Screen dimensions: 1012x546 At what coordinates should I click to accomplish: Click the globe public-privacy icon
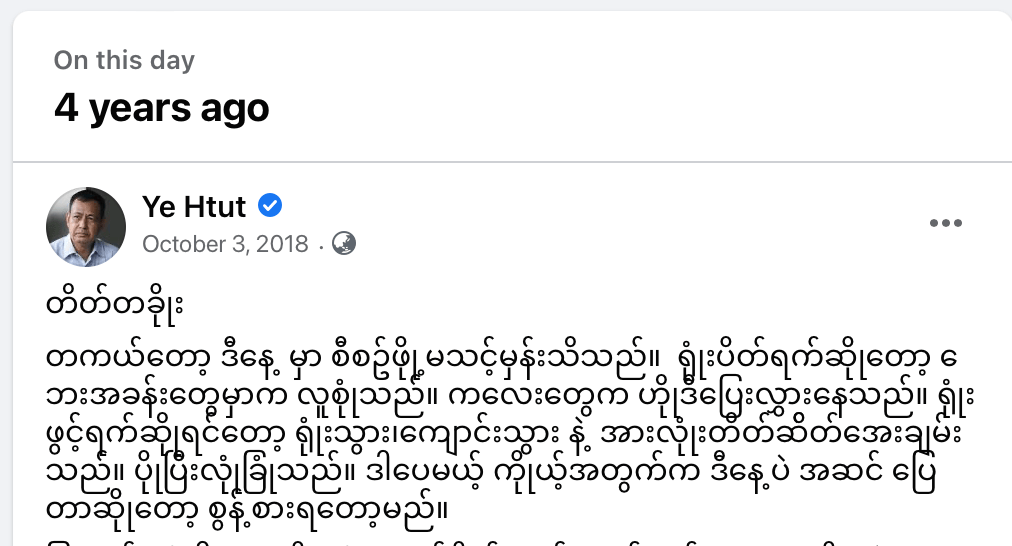click(344, 243)
